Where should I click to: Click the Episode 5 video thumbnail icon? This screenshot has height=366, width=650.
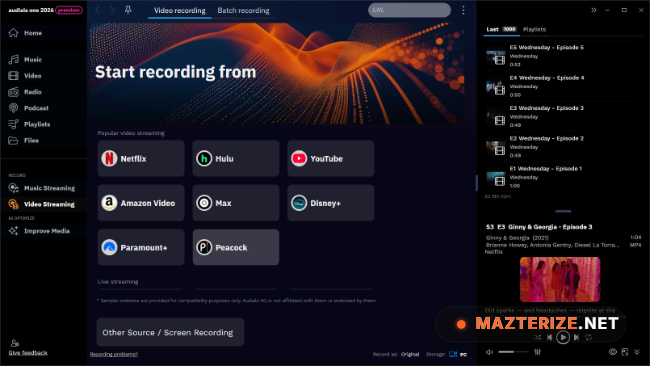click(x=496, y=58)
